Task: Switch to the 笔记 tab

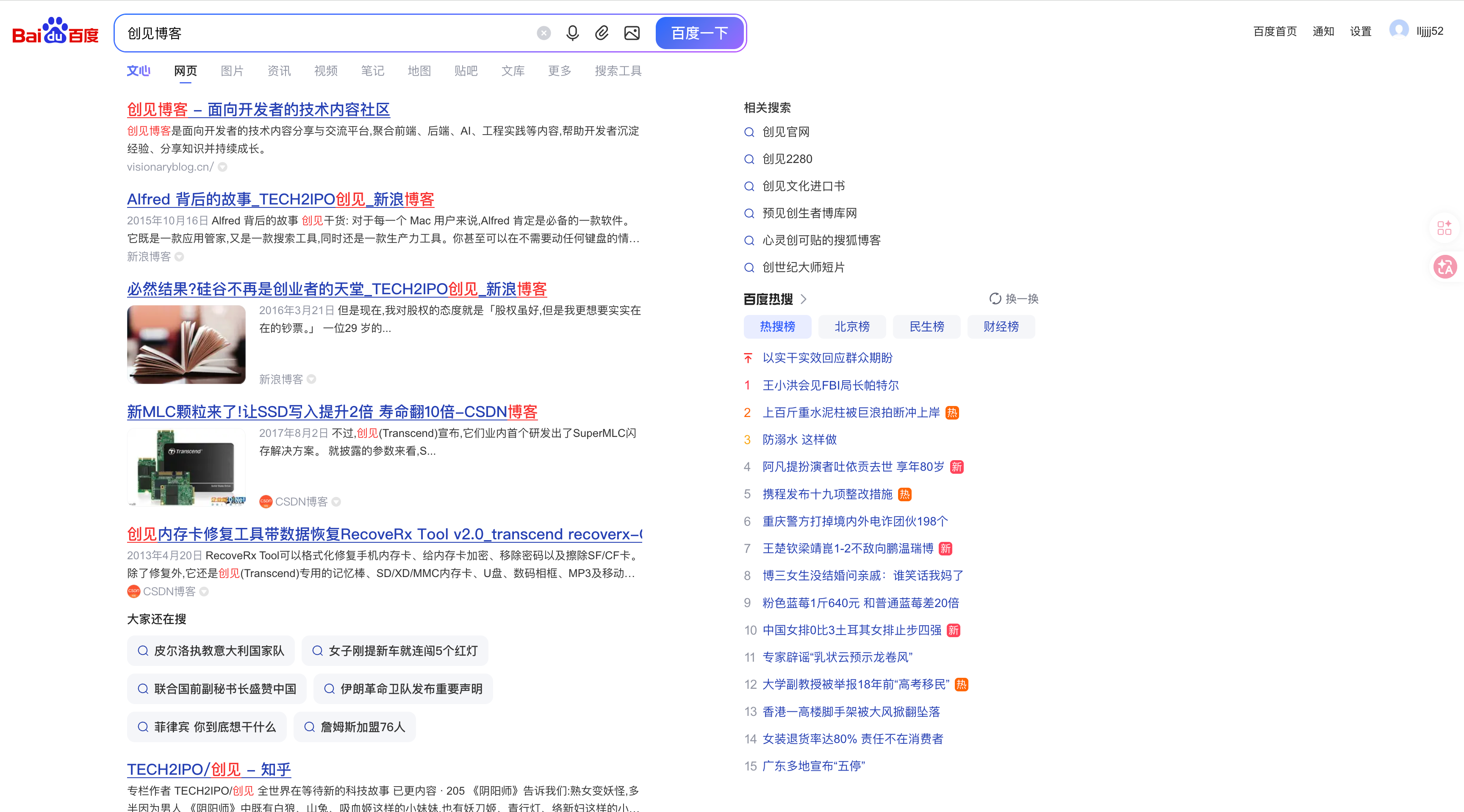Action: (x=372, y=71)
